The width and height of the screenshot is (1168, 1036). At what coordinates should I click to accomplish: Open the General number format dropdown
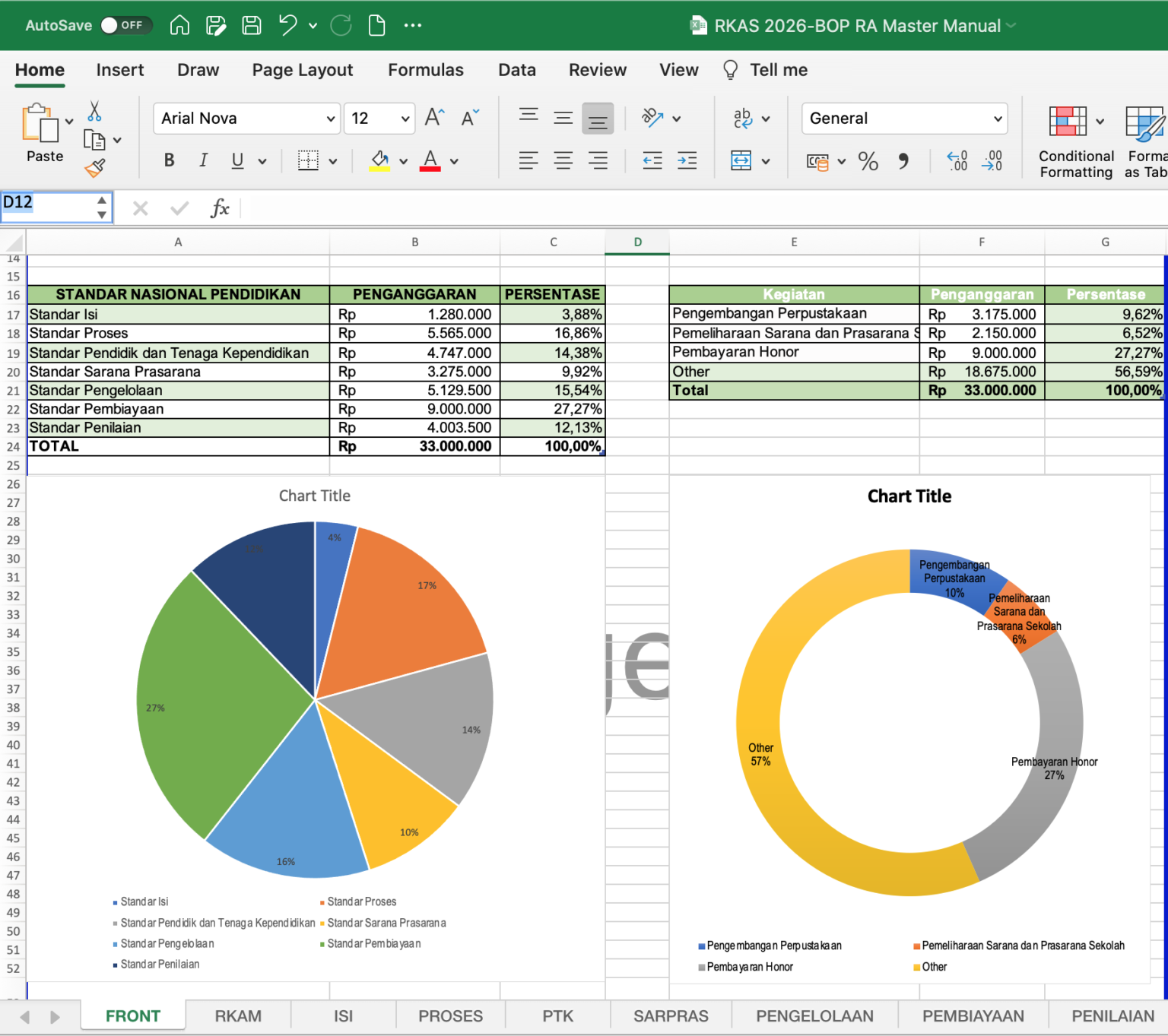[x=904, y=118]
